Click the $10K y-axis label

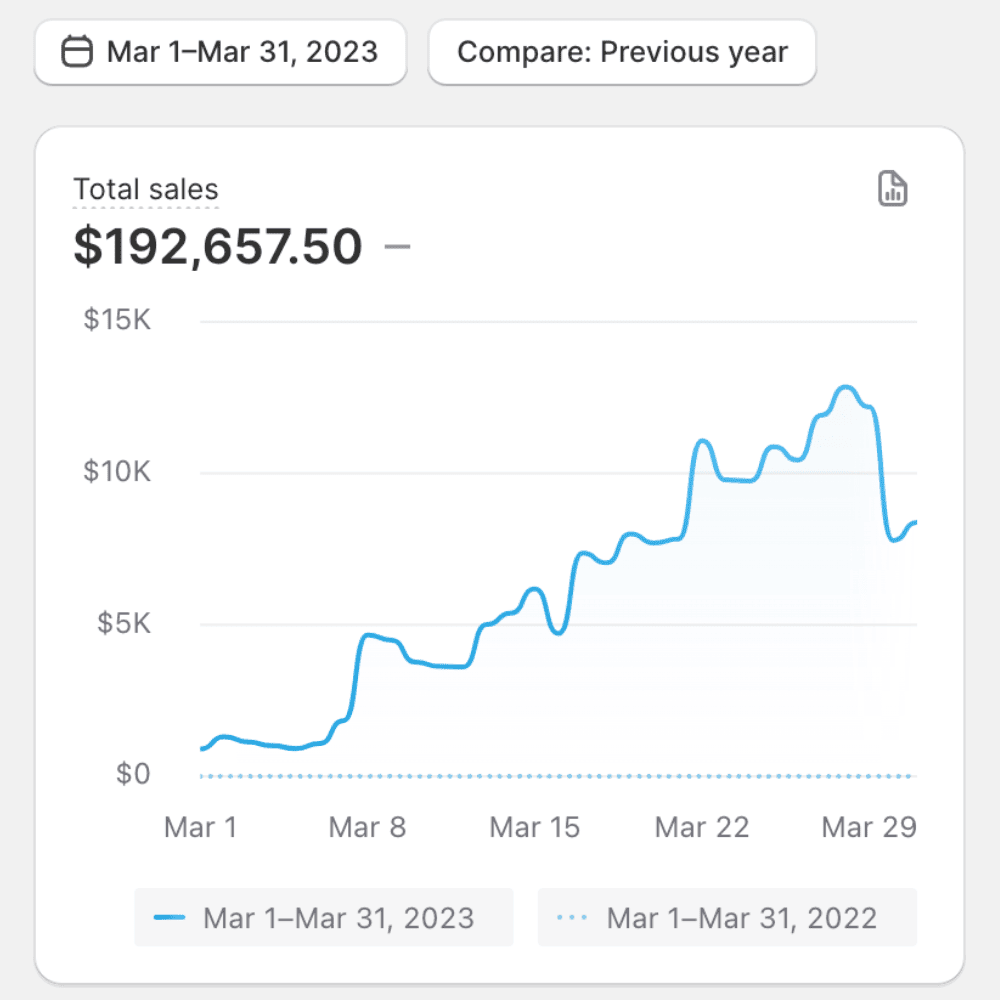pyautogui.click(x=117, y=471)
